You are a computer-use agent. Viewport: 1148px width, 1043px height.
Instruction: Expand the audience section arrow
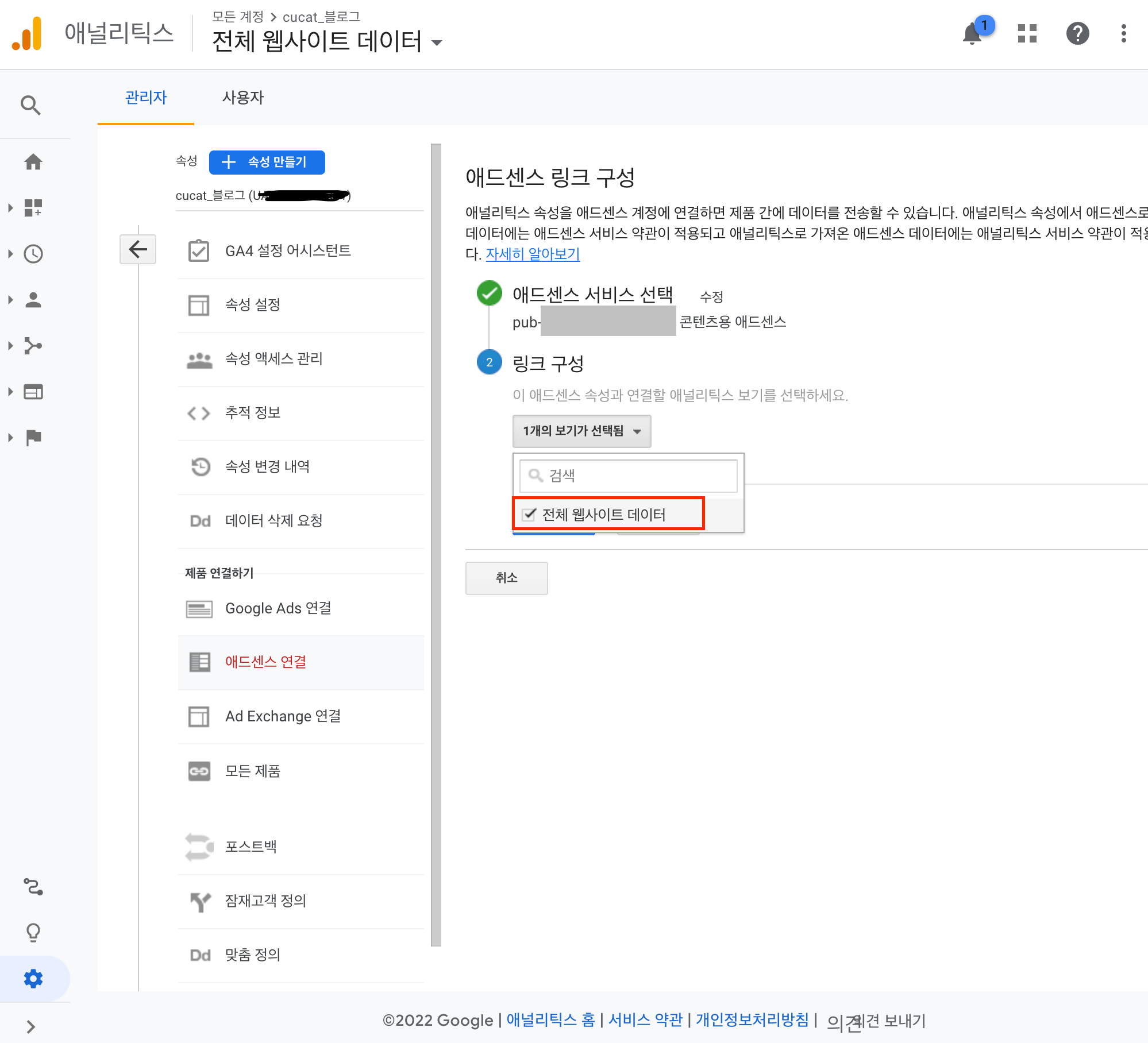coord(10,299)
